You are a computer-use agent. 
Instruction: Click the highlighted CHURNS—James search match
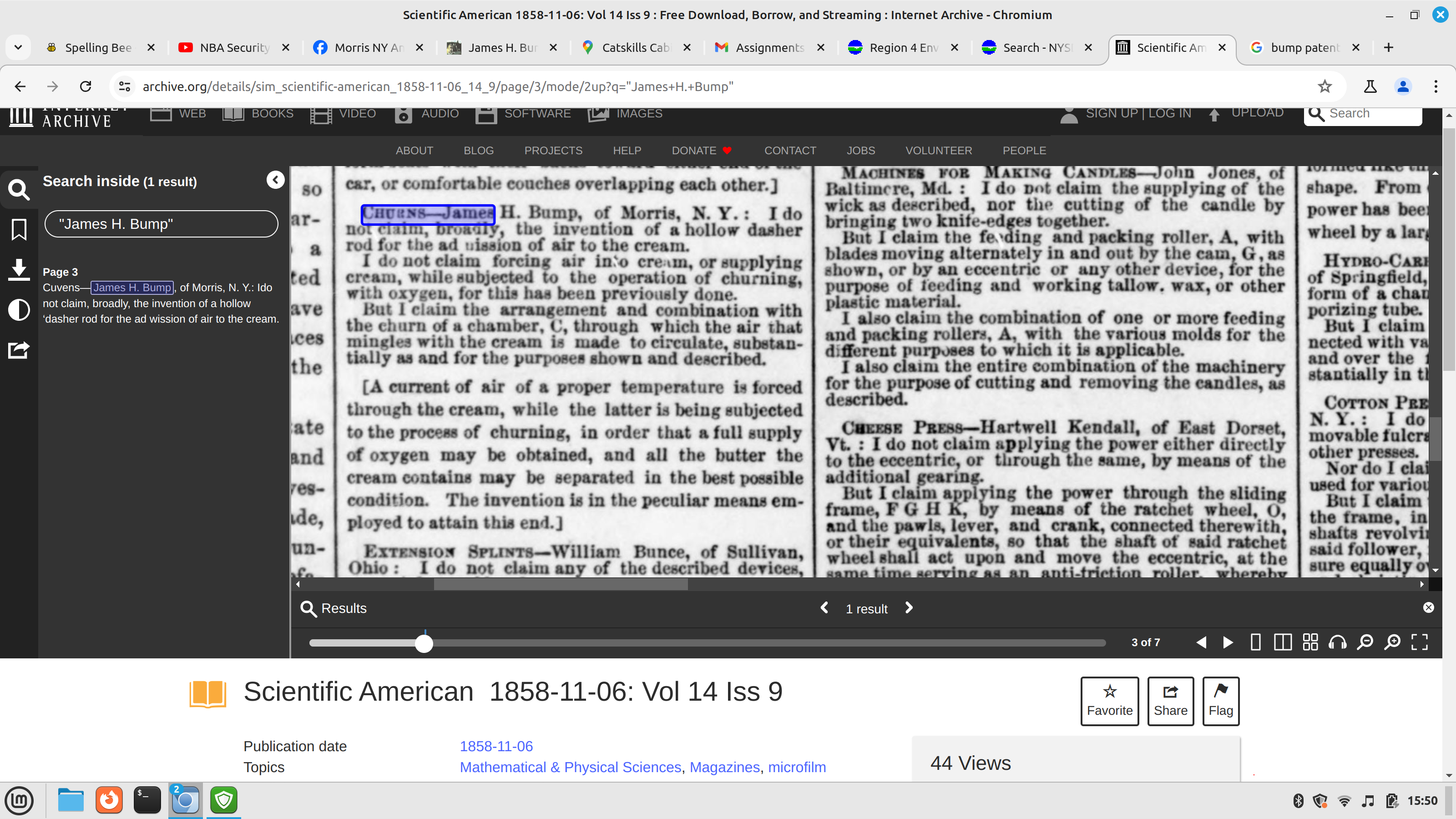pyautogui.click(x=428, y=214)
